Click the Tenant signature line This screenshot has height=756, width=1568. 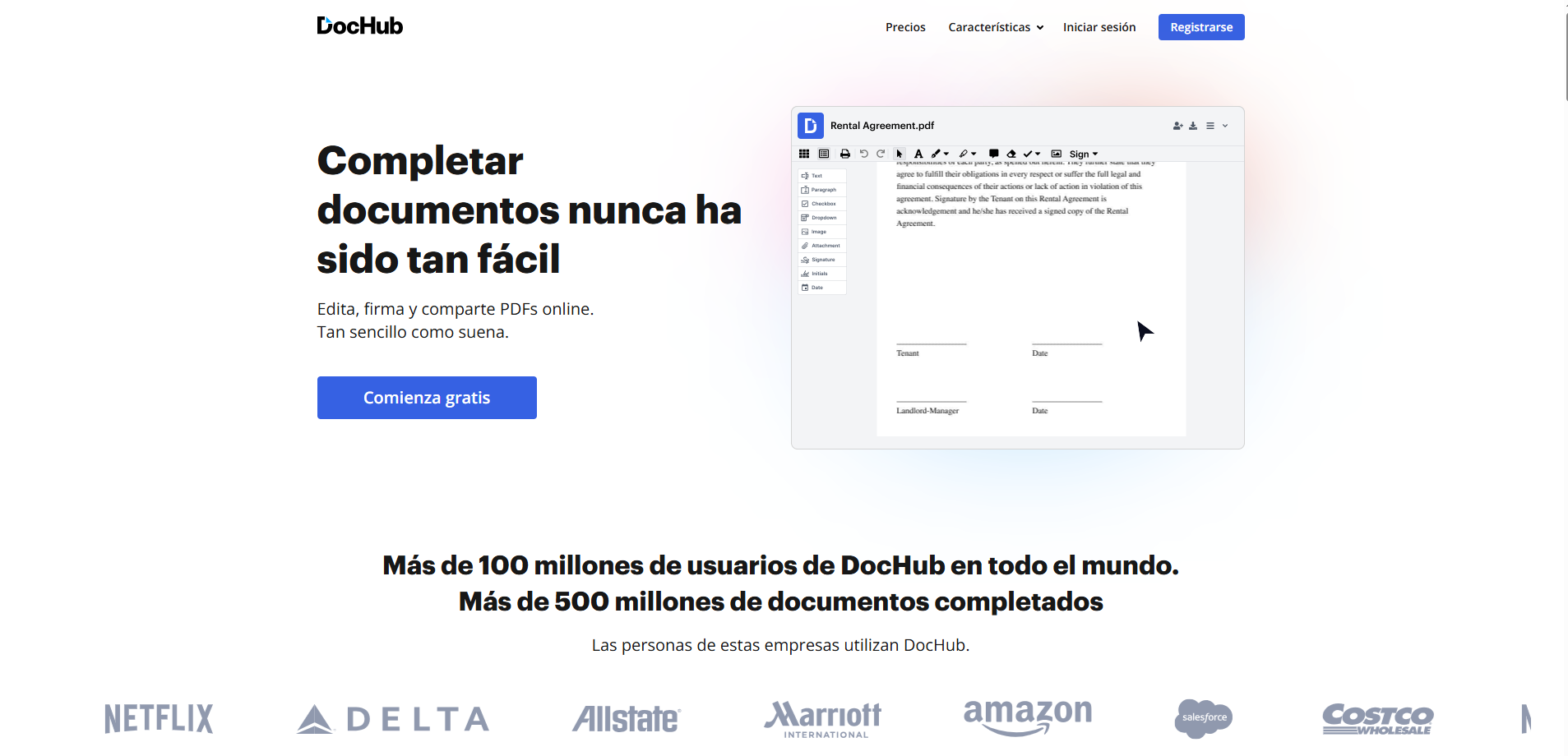tap(932, 343)
